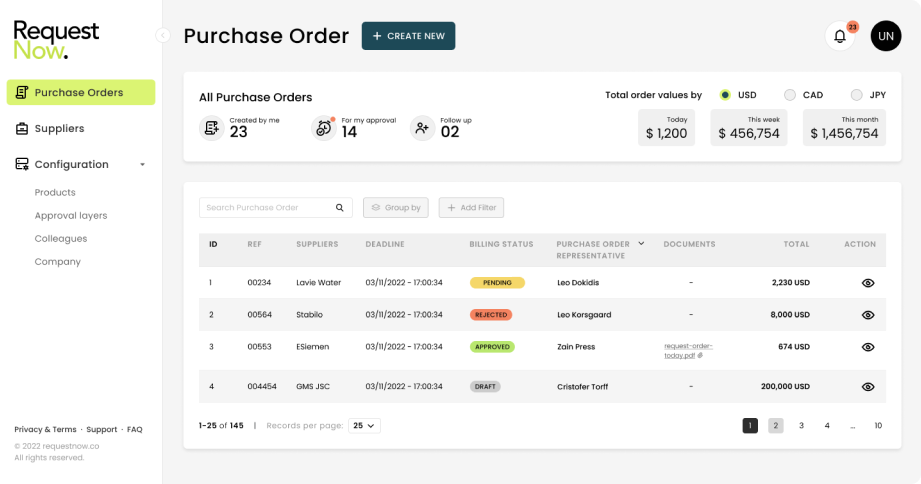This screenshot has width=921, height=484.
Task: Click the REJECTED status badge
Action: tap(491, 315)
